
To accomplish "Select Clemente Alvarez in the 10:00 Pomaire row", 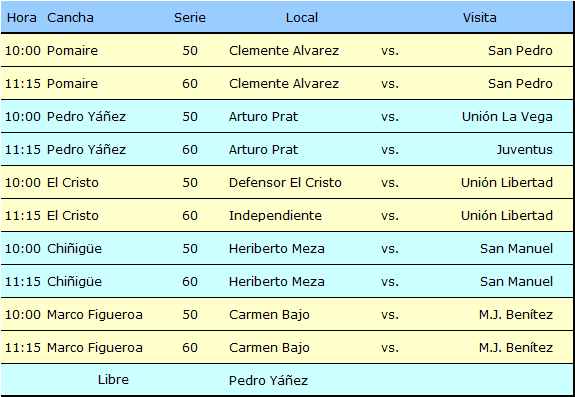I will tap(284, 51).
